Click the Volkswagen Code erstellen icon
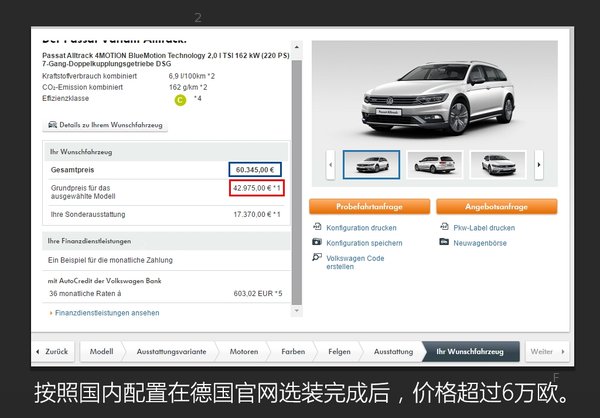Viewport: 600px width, 418px height. [x=317, y=257]
